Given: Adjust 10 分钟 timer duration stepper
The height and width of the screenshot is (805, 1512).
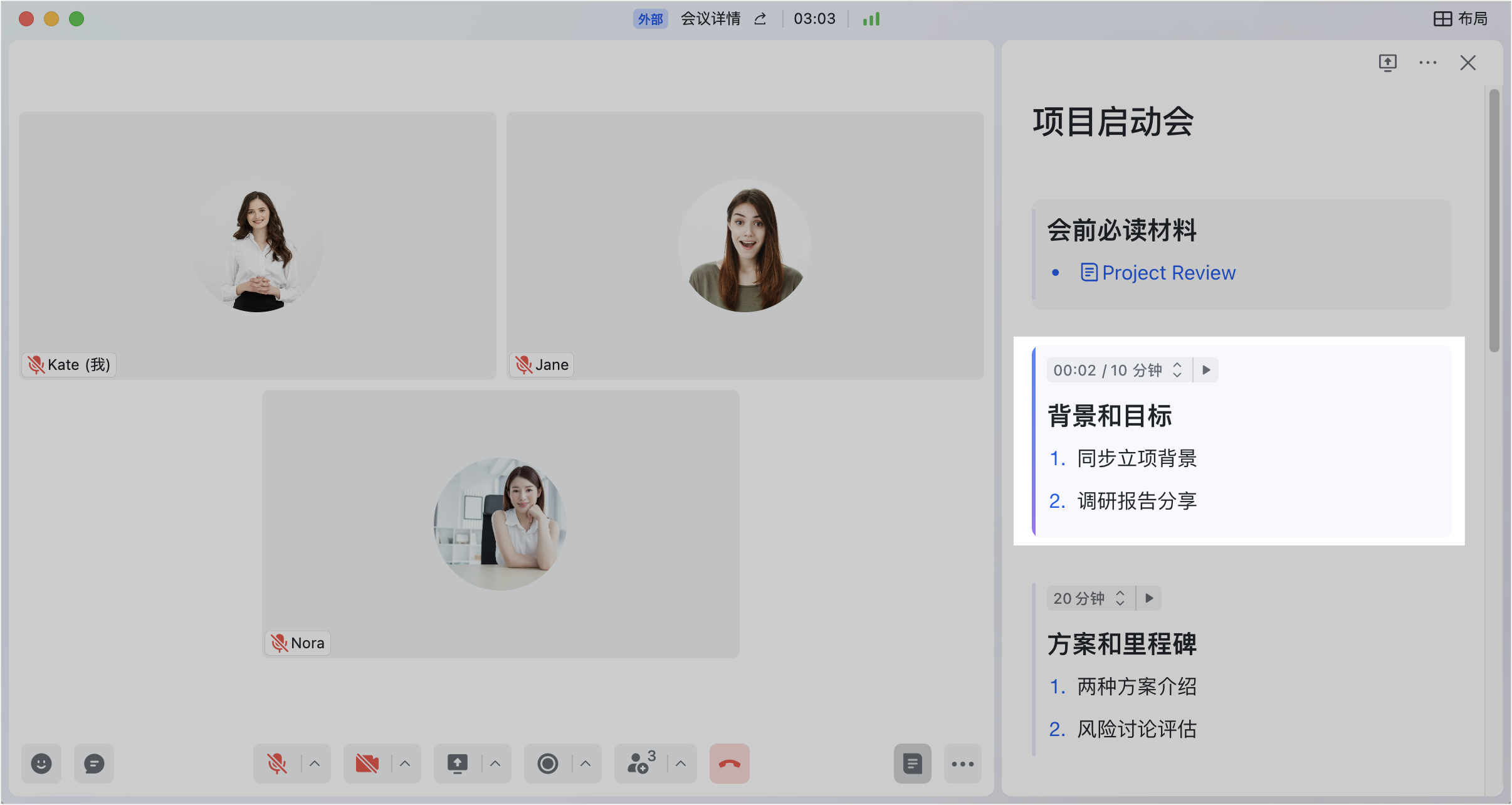Looking at the screenshot, I should click(x=1177, y=370).
